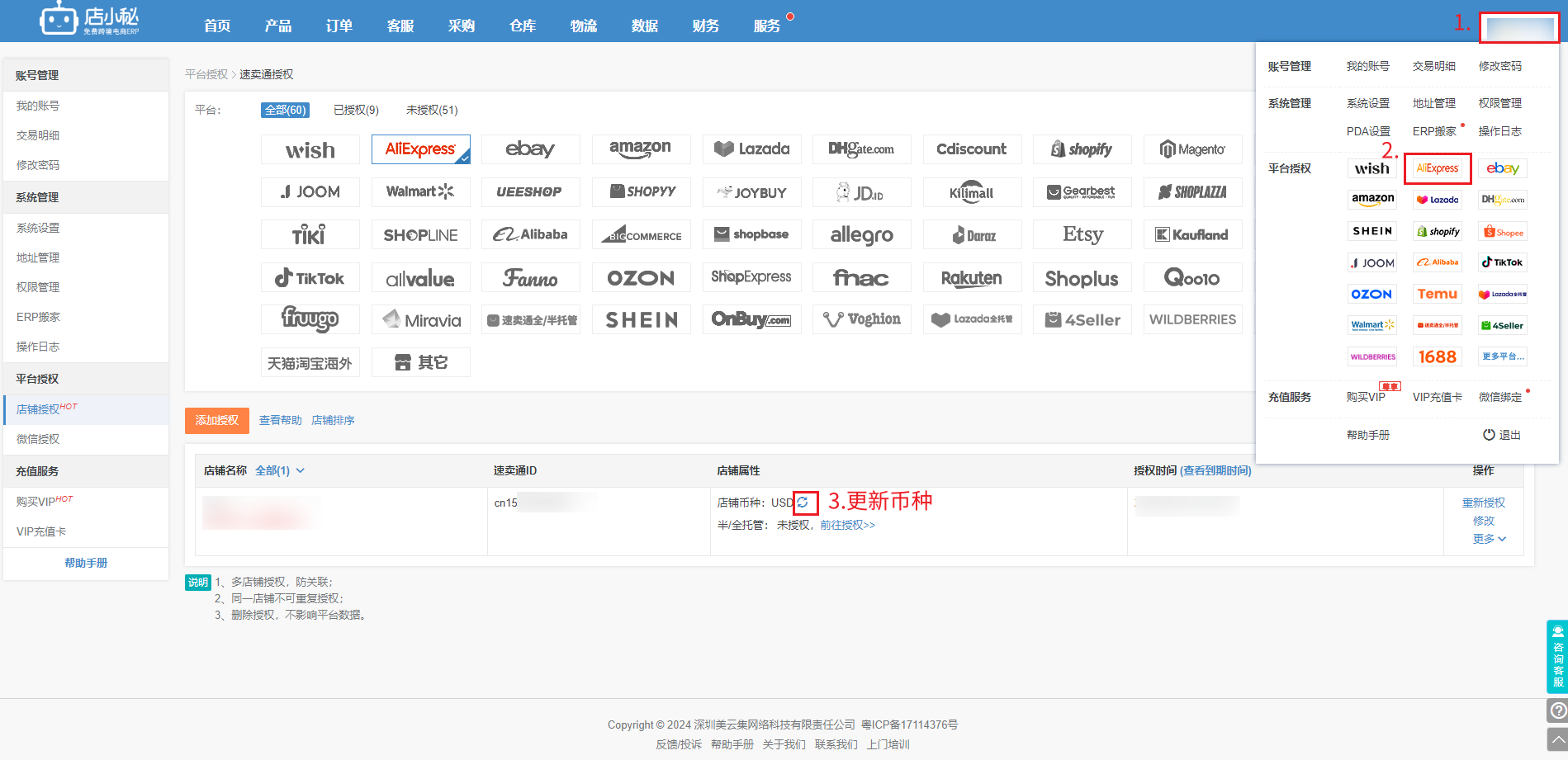Click the 重新授权 link
1568x760 pixels.
1484,503
